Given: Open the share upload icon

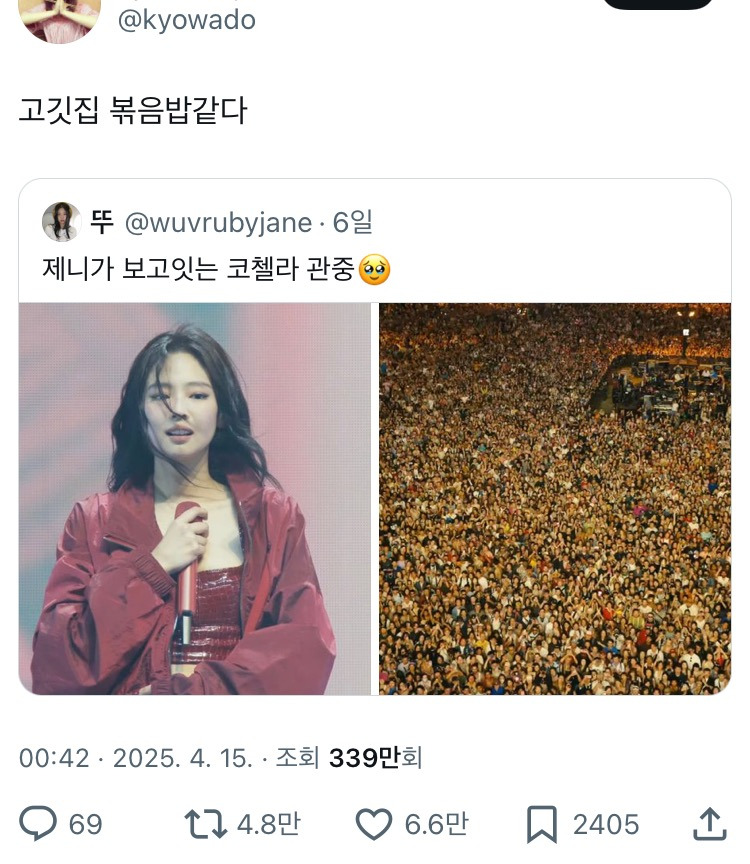Looking at the screenshot, I should pyautogui.click(x=710, y=824).
